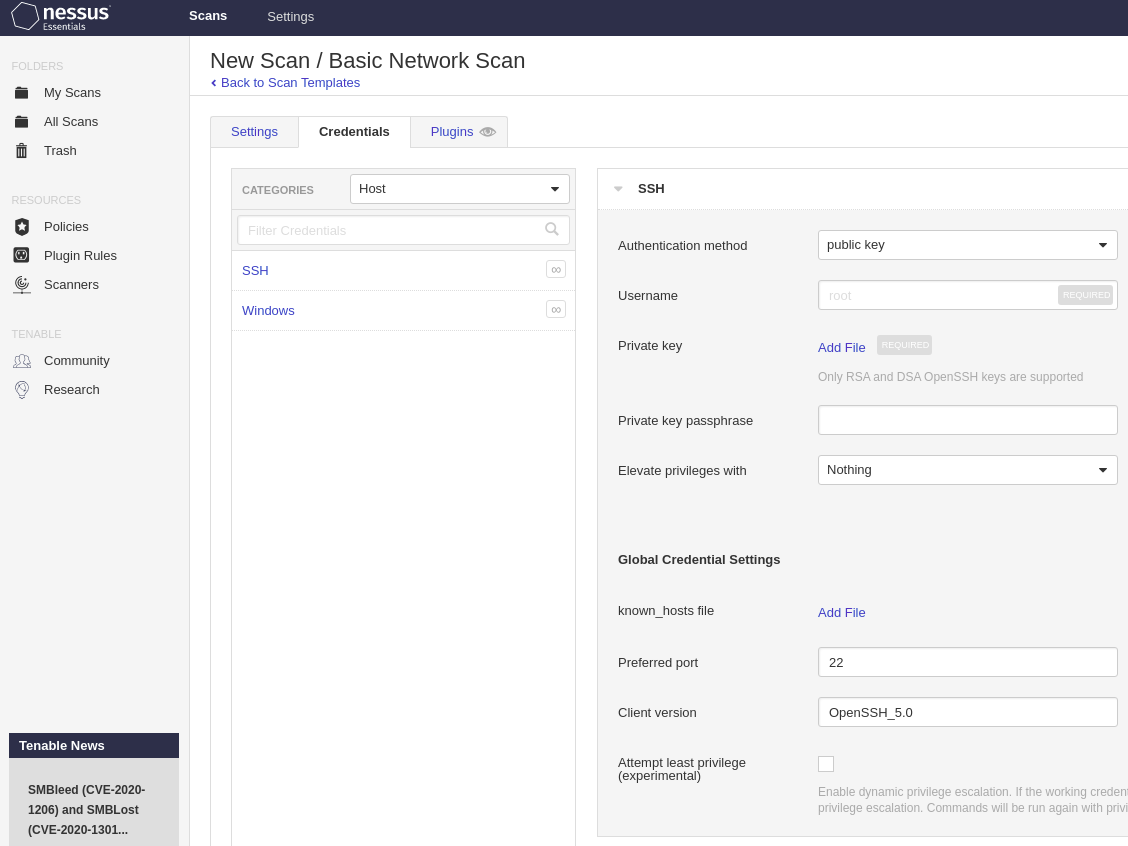Enable Attempt least privilege checkbox
Image resolution: width=1128 pixels, height=846 pixels.
[826, 764]
